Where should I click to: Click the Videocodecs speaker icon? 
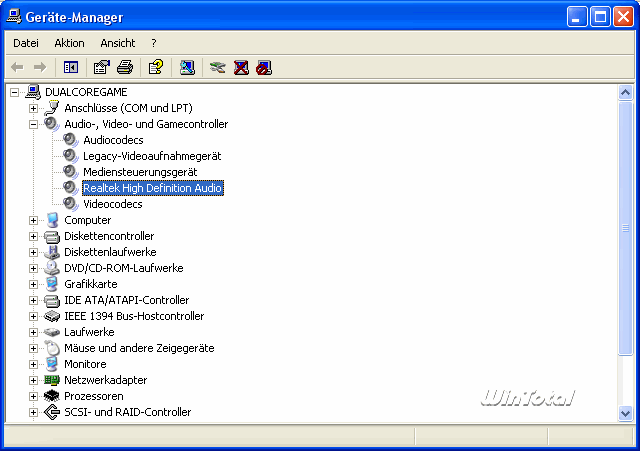(x=71, y=204)
